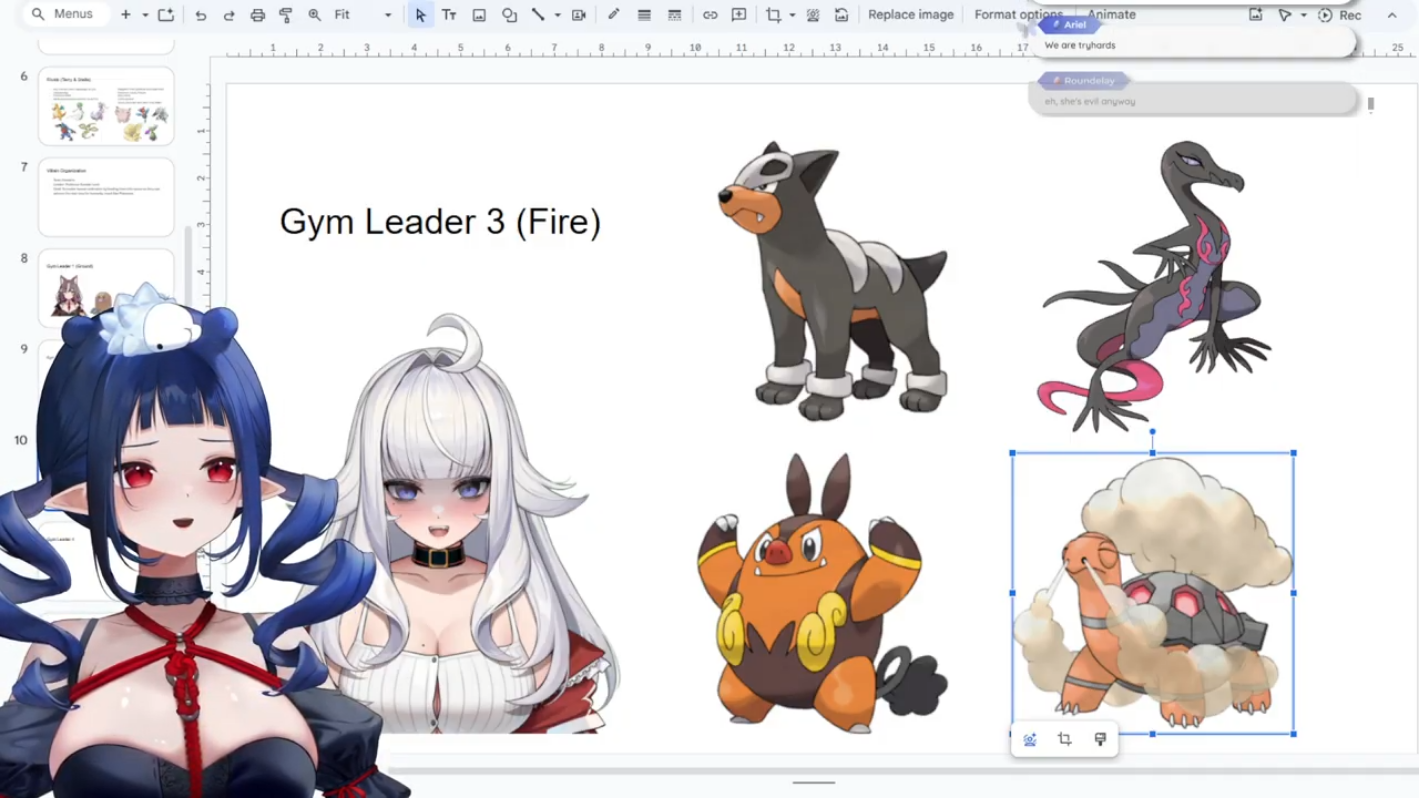This screenshot has width=1419, height=798.
Task: Select slide 6 thumbnail in filmstrip
Action: pos(106,106)
